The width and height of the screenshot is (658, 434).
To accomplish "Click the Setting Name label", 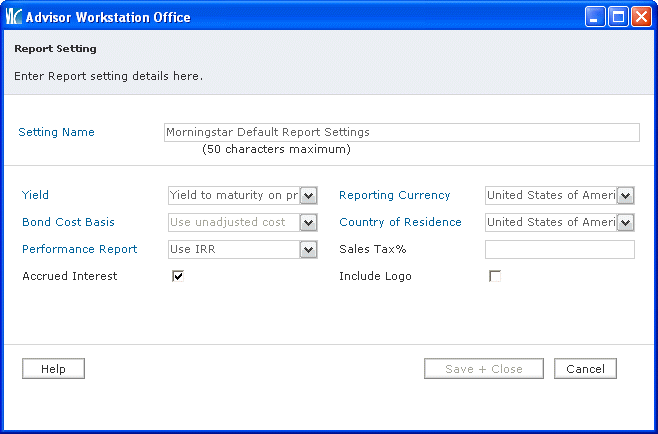I will tap(56, 132).
